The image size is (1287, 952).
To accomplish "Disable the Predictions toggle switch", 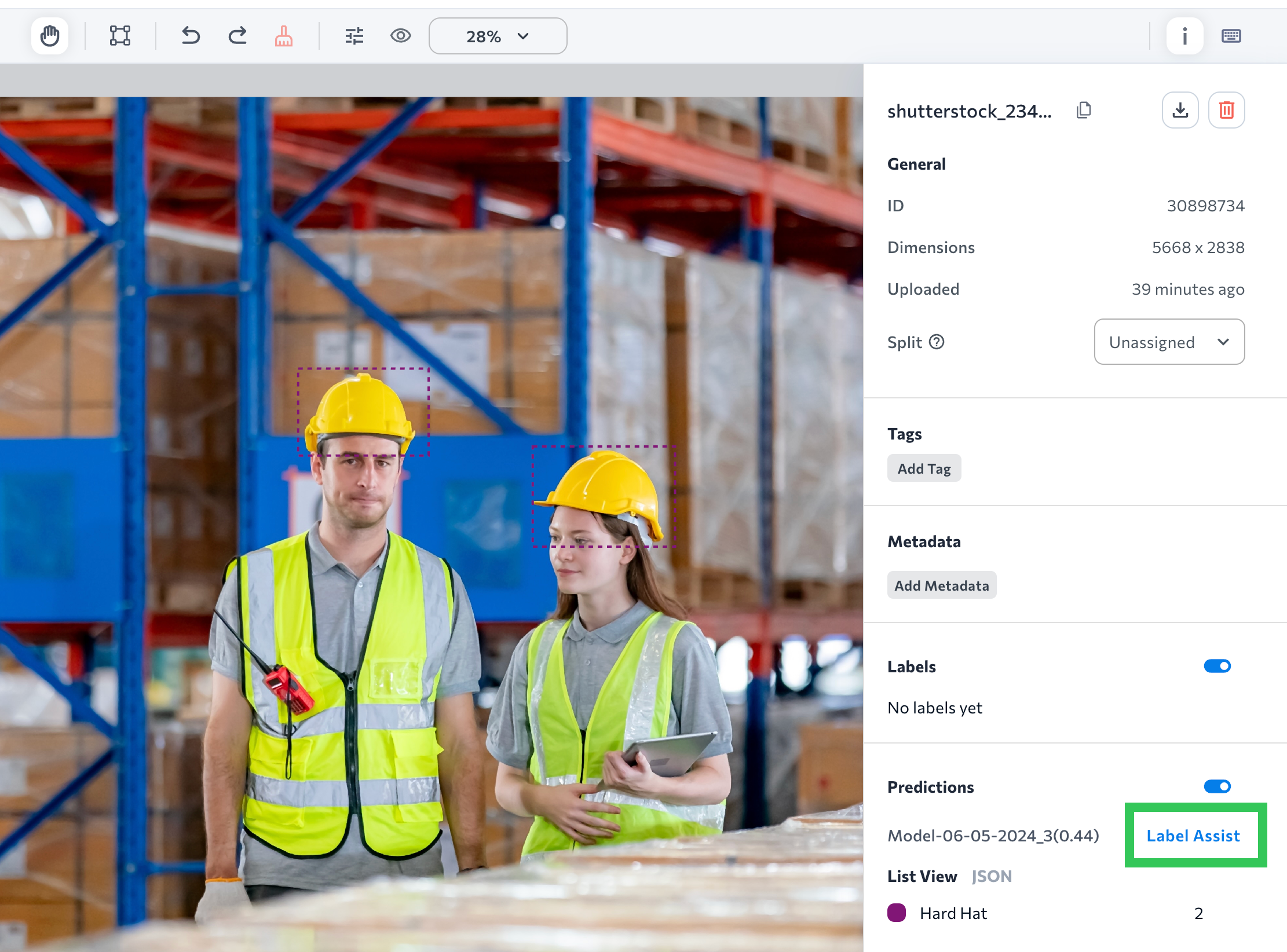I will coord(1217,786).
